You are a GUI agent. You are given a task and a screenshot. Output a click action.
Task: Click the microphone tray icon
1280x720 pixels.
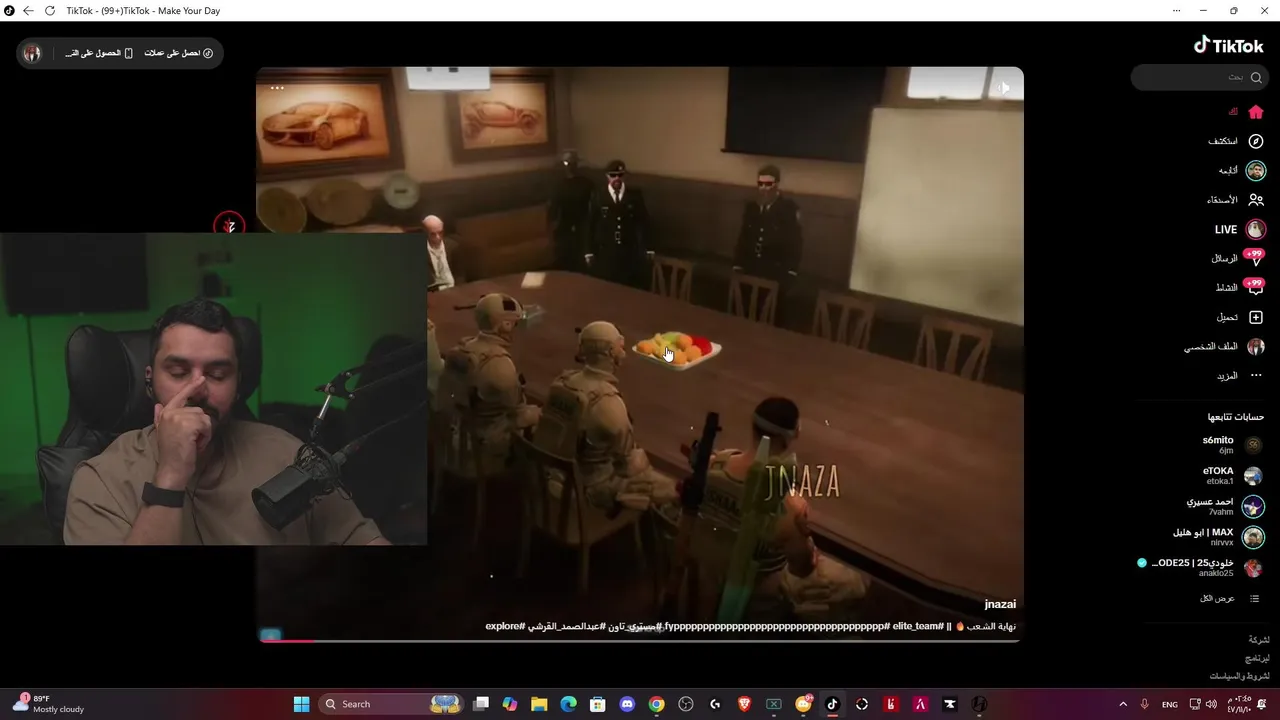pos(1144,704)
